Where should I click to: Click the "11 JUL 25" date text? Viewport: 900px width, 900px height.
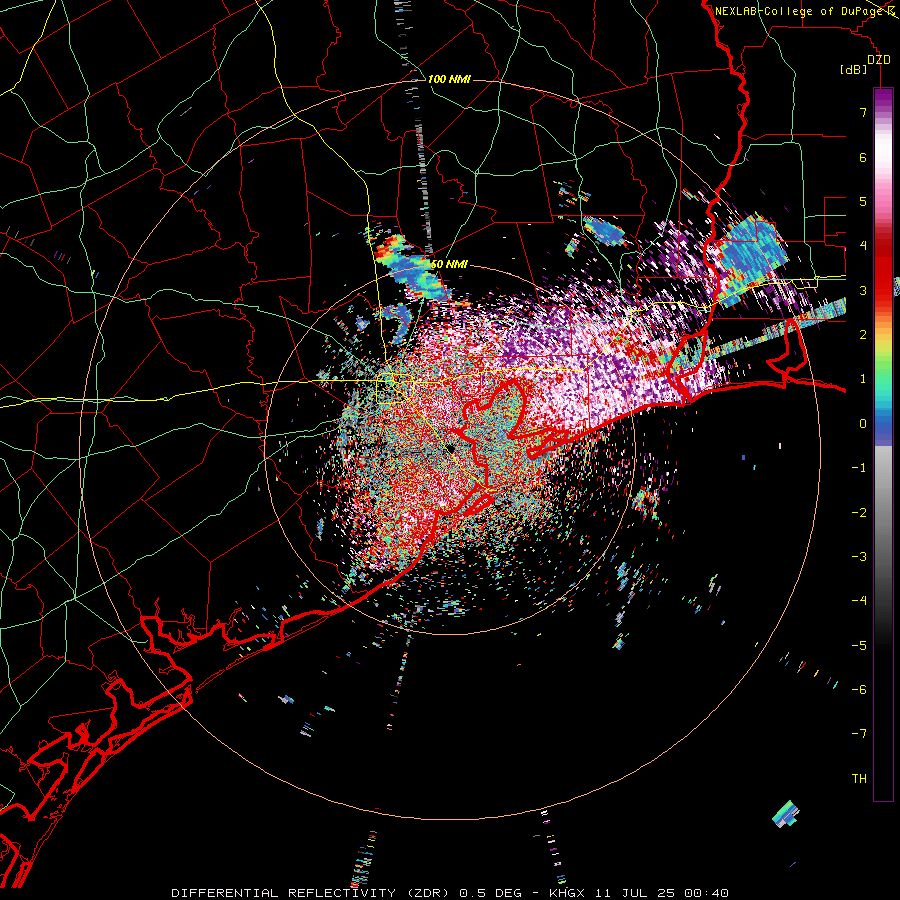(x=633, y=893)
